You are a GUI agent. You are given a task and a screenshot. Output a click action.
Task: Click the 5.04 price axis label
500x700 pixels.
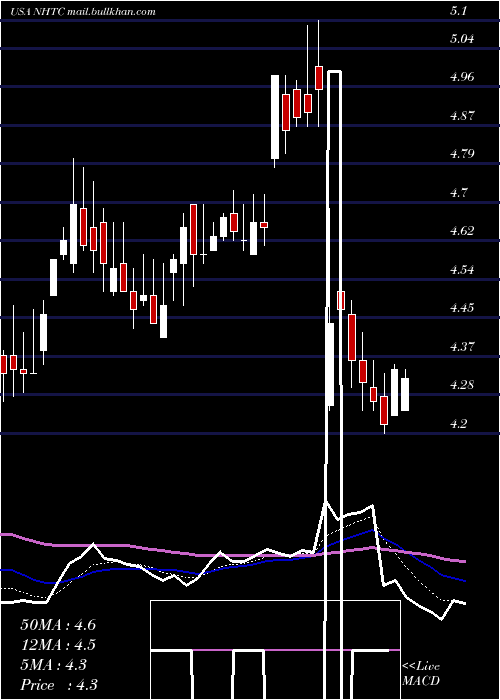click(462, 39)
